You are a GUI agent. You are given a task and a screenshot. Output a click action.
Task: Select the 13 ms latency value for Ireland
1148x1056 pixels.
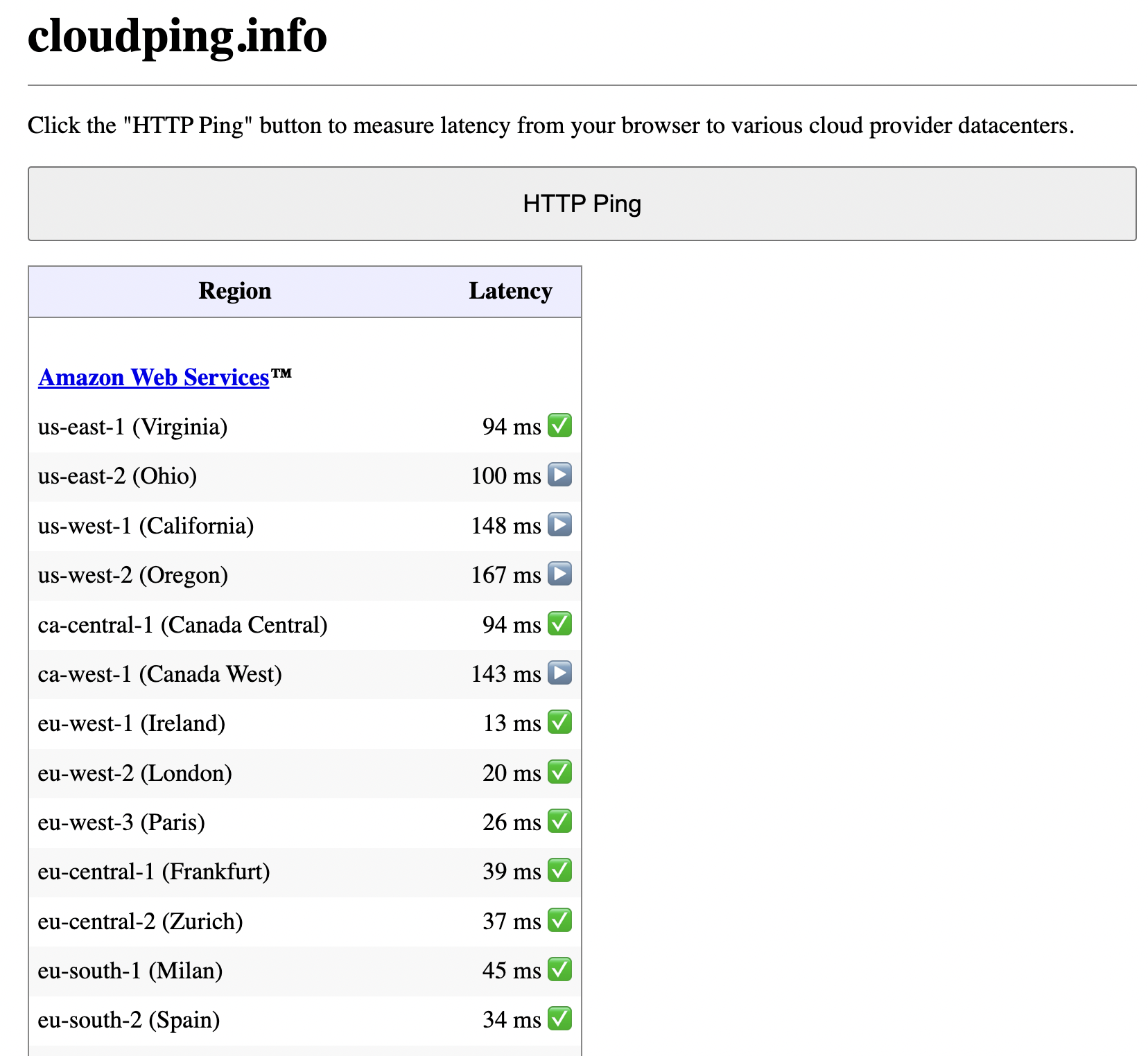tap(511, 723)
